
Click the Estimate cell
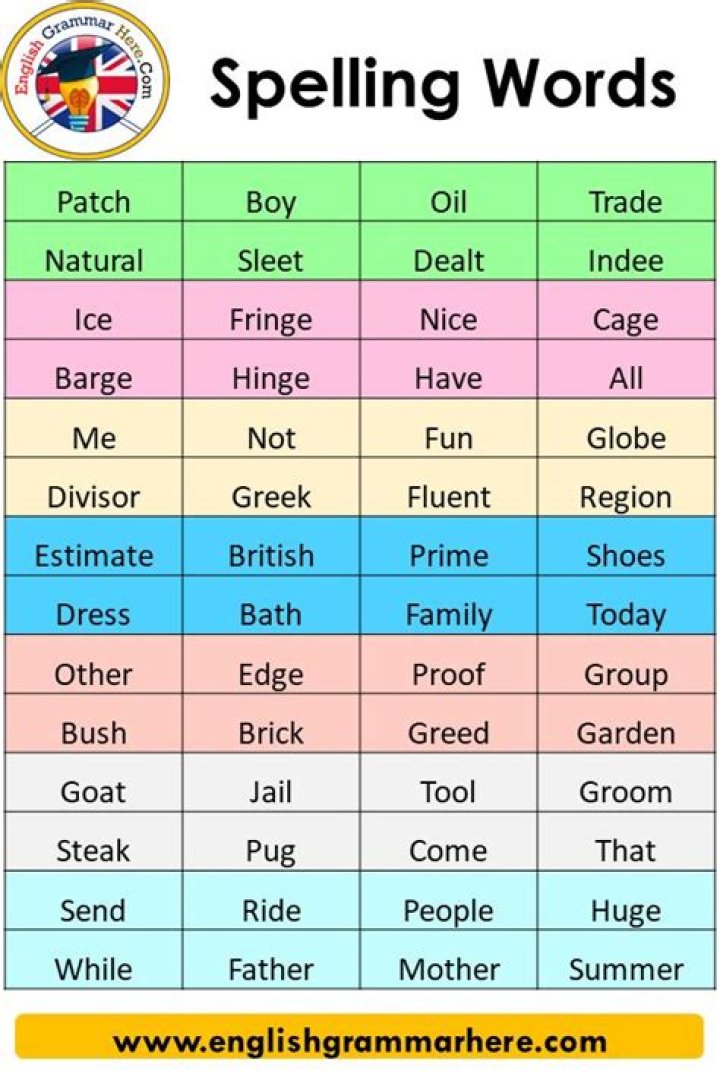click(94, 556)
